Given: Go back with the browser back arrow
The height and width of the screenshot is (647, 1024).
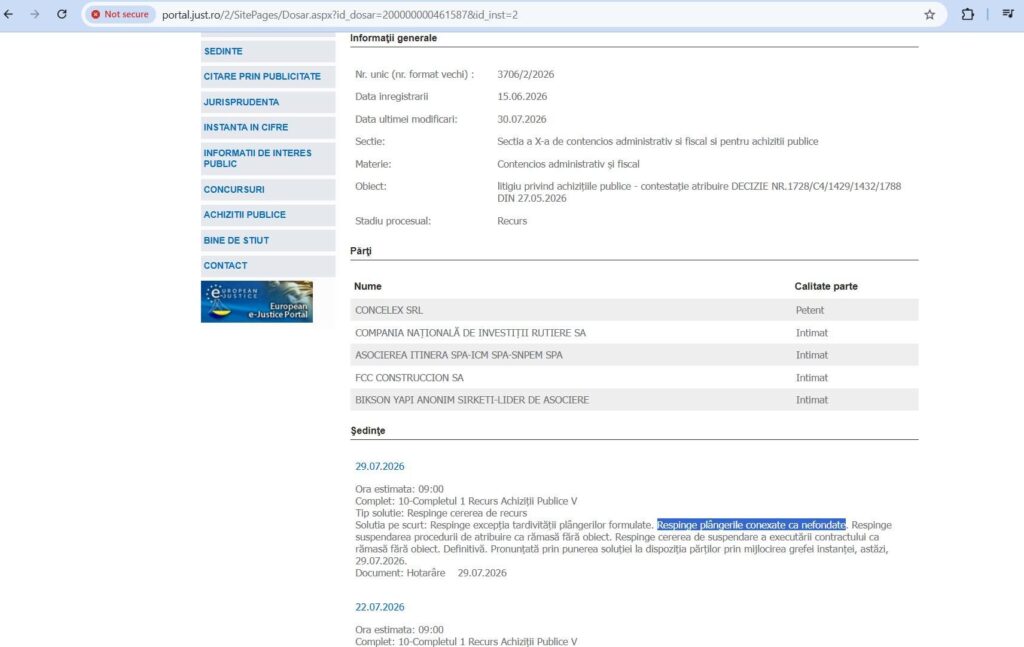Looking at the screenshot, I should coord(8,14).
